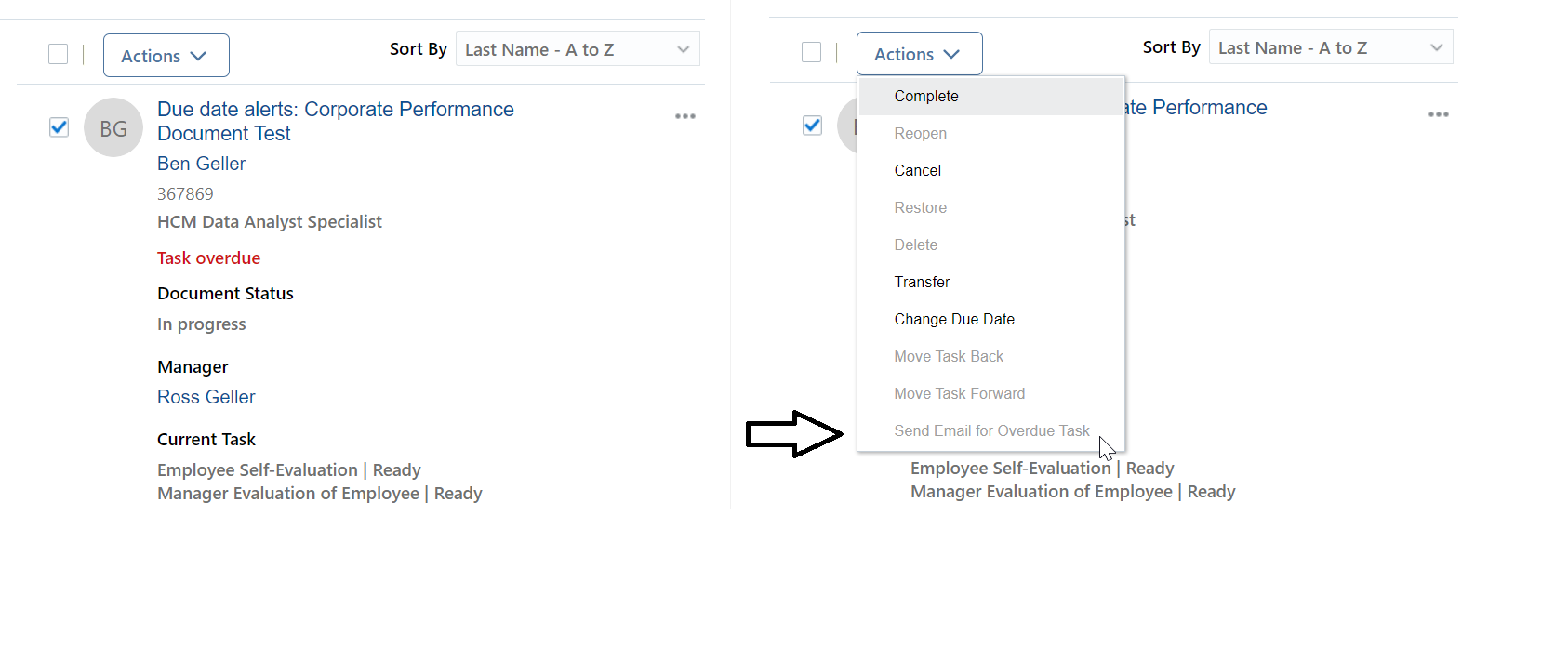Click the In progress status value

pyautogui.click(x=201, y=324)
